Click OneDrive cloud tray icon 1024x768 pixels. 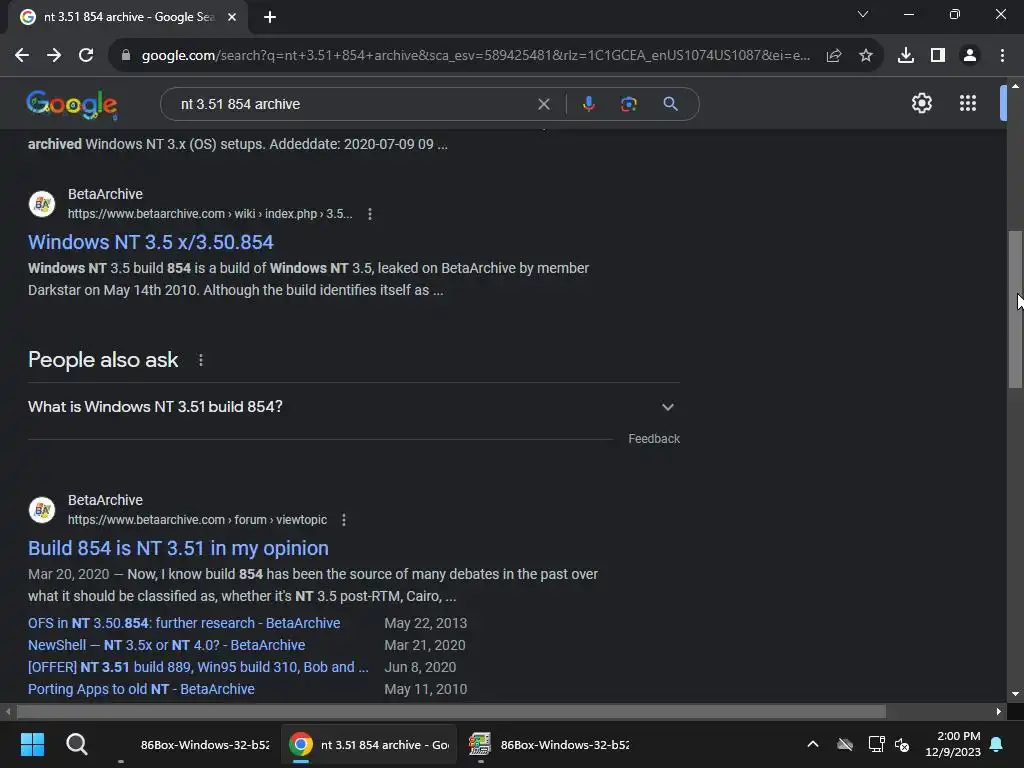(845, 744)
